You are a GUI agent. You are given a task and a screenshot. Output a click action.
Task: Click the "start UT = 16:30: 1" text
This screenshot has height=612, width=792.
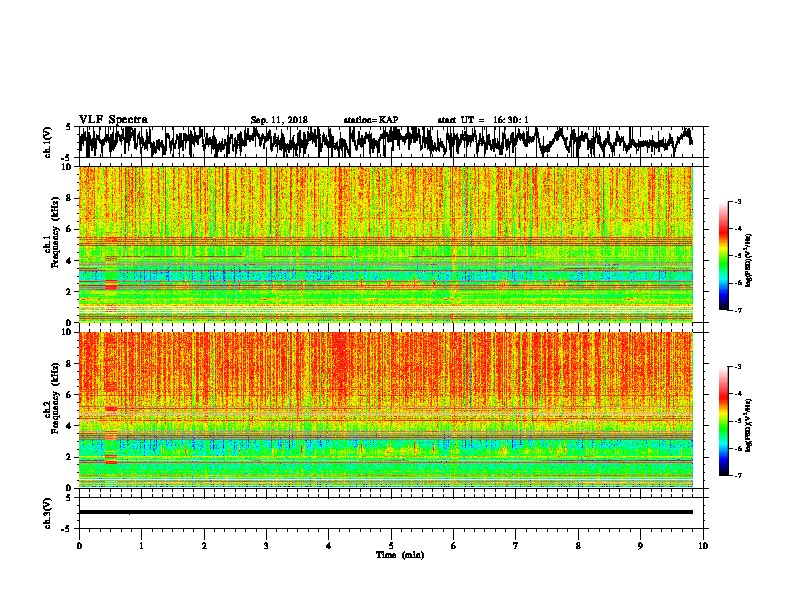tap(483, 120)
